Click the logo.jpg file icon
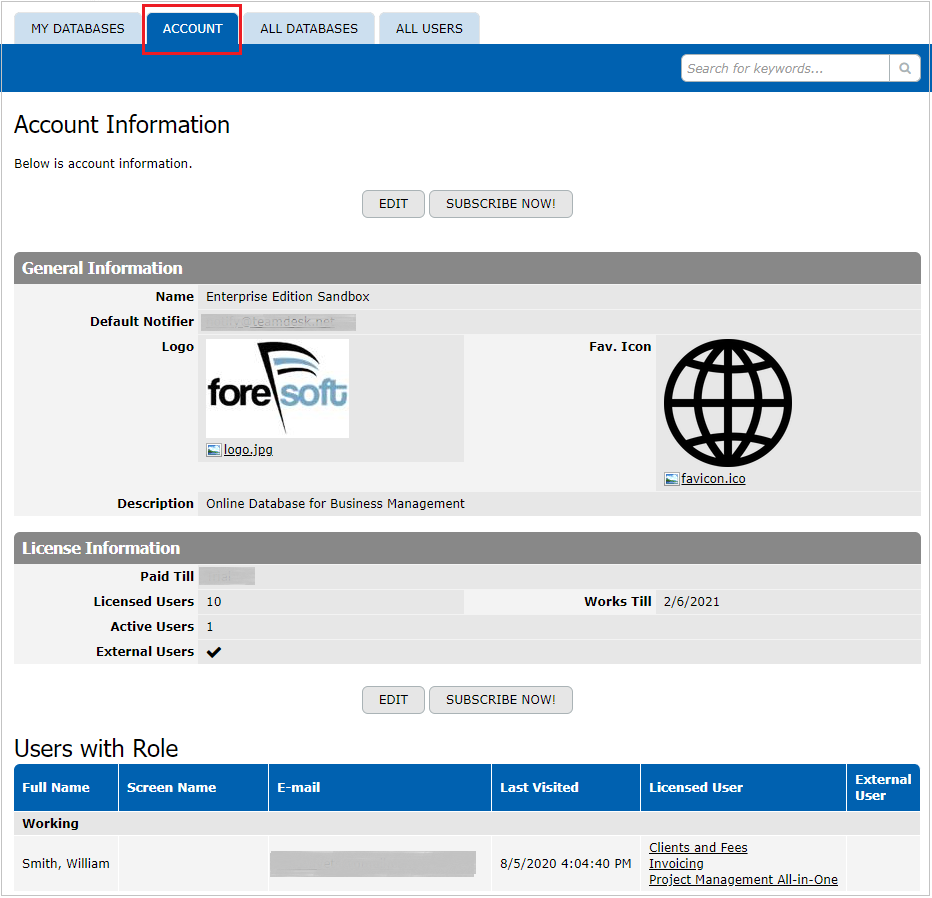This screenshot has height=898, width=932. 213,450
